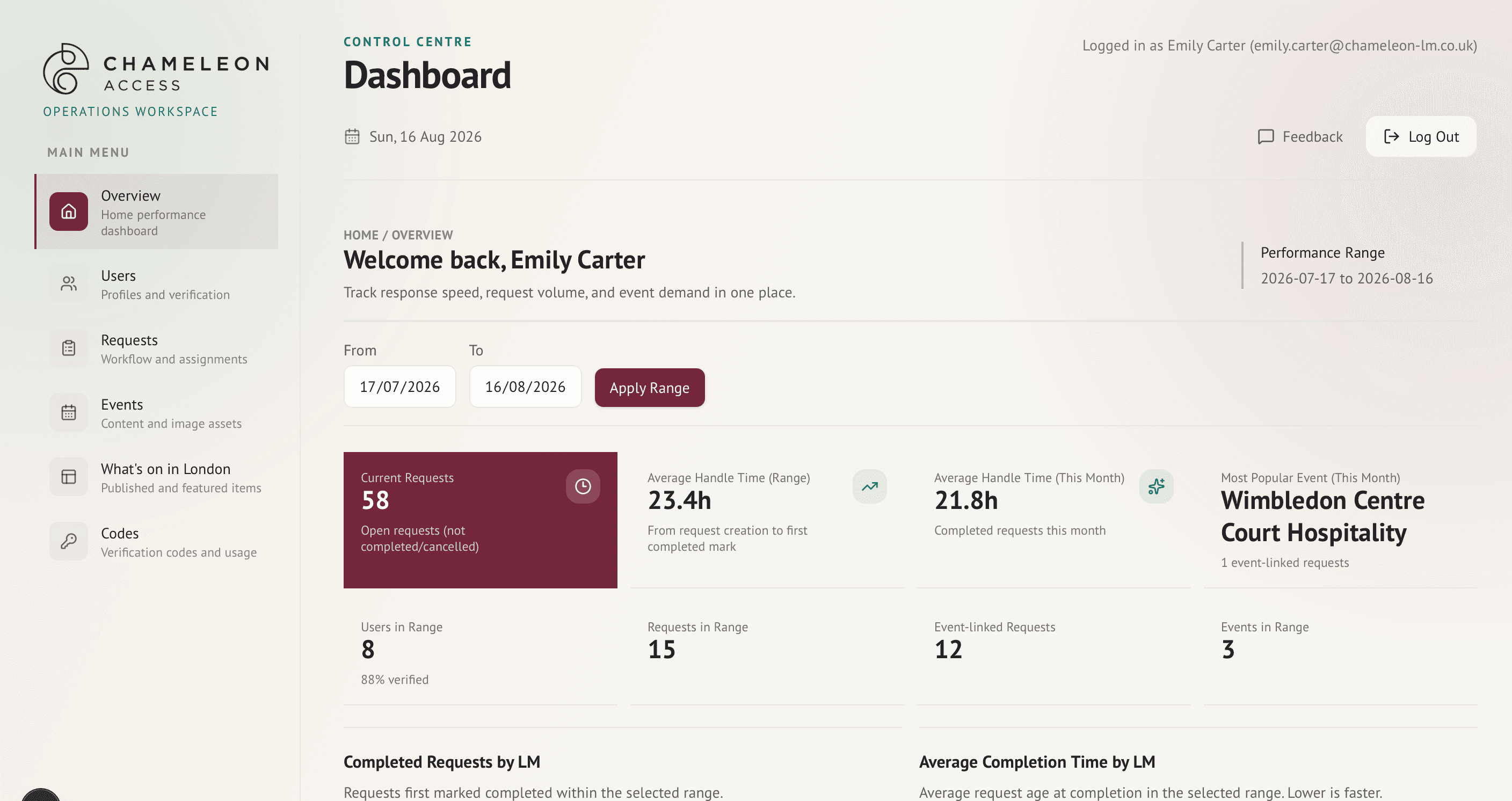Screen dimensions: 1512x801
Task: Open the Feedback link
Action: pos(1300,137)
